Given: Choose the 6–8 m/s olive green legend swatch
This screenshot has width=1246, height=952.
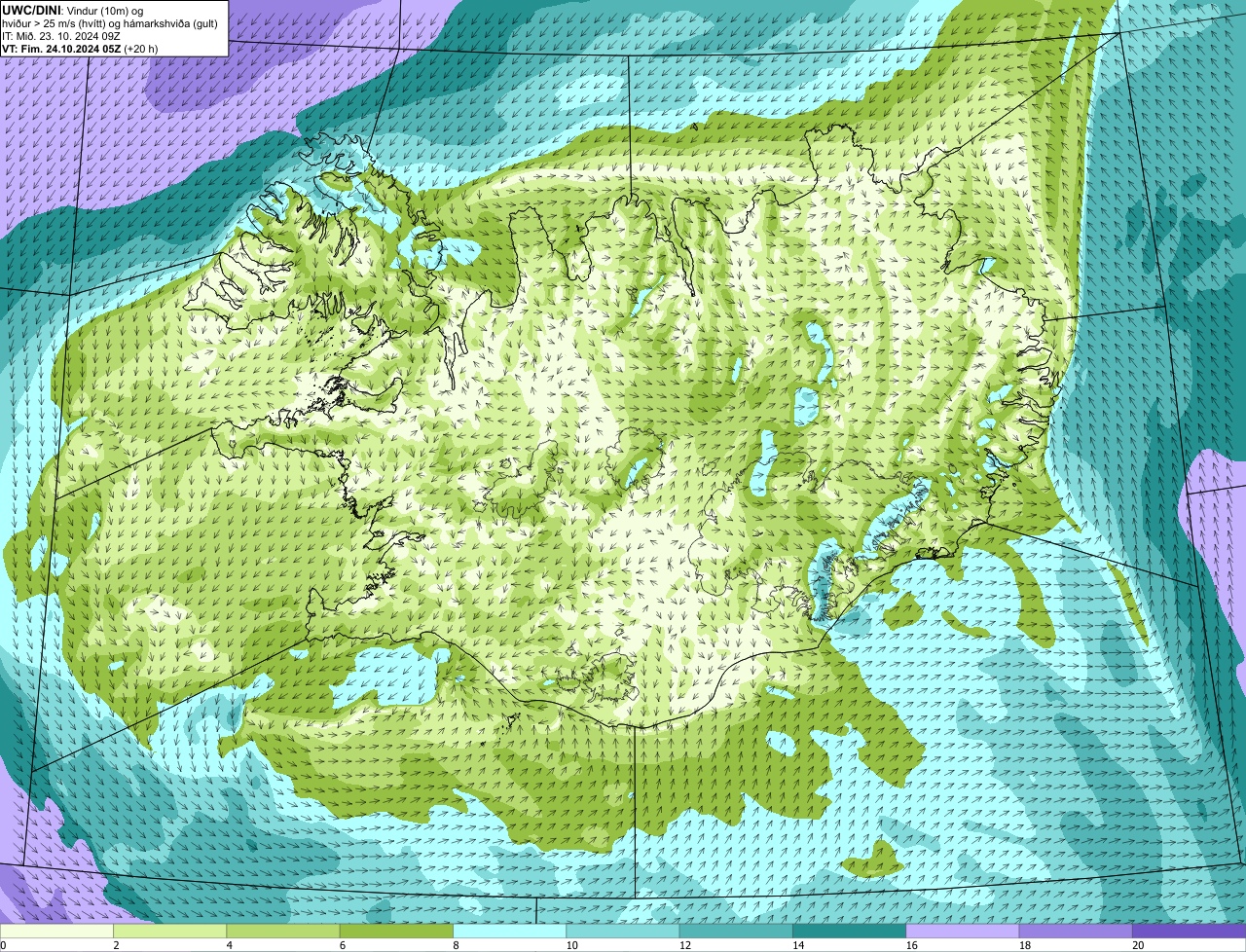Looking at the screenshot, I should [x=396, y=931].
